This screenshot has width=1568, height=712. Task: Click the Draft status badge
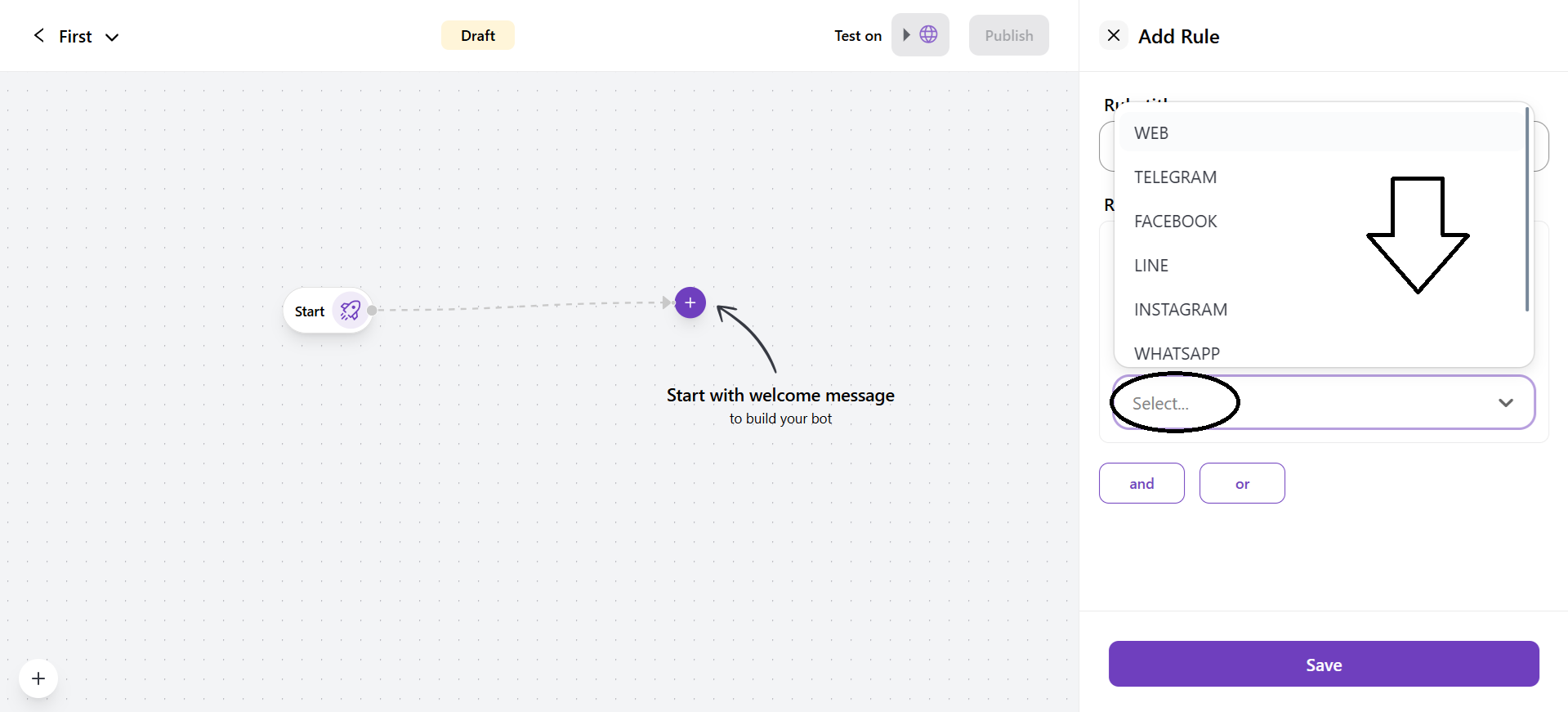[477, 35]
